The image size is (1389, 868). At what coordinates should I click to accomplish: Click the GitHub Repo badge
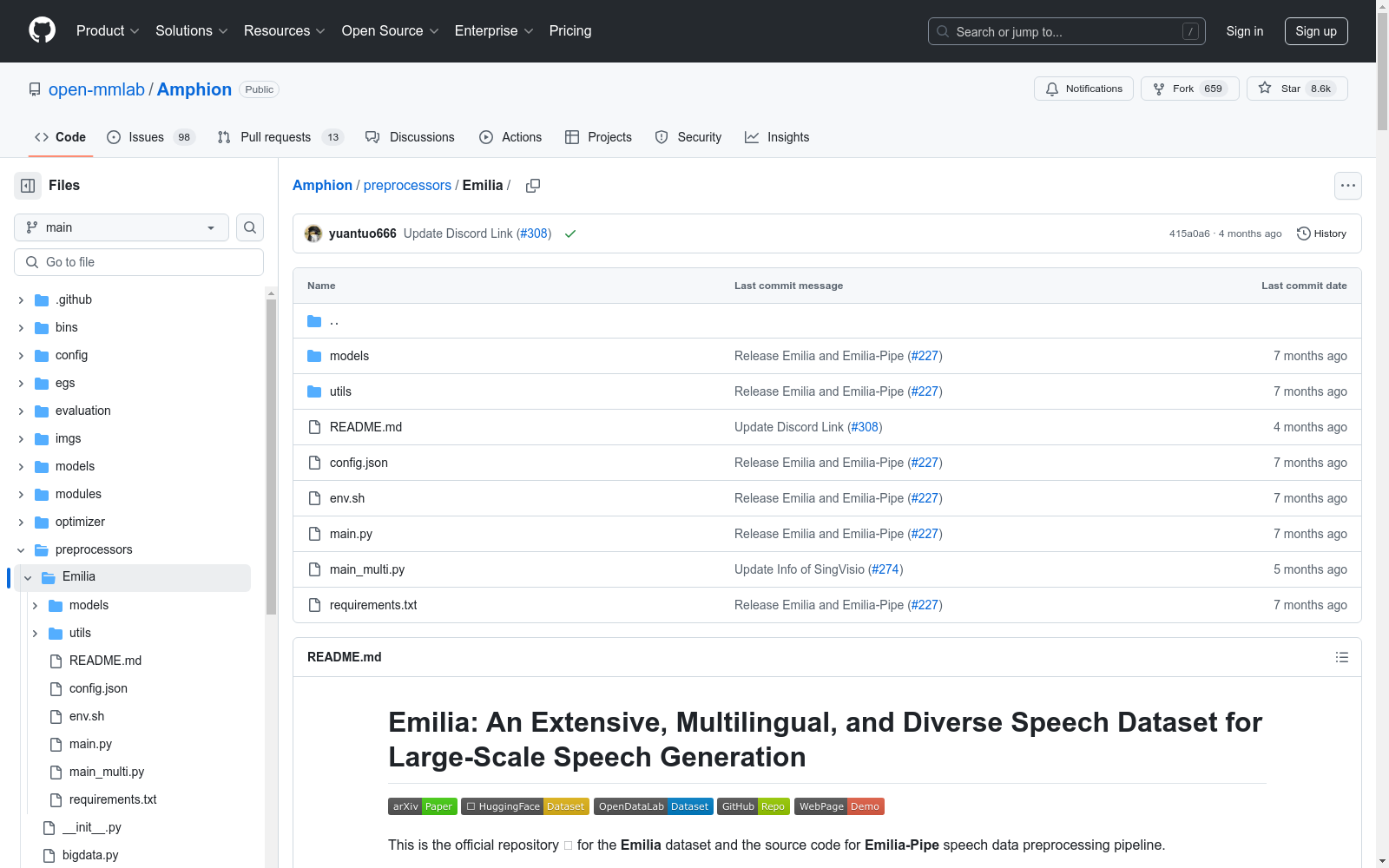coord(754,806)
